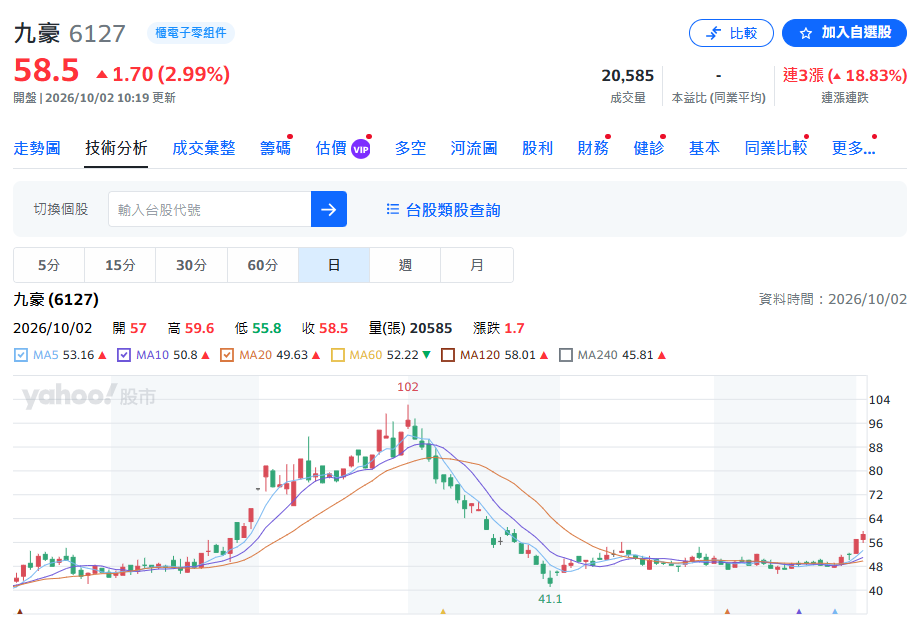Switch to the 週 weekly chart
Viewport: 909px width, 621px height.
(405, 265)
